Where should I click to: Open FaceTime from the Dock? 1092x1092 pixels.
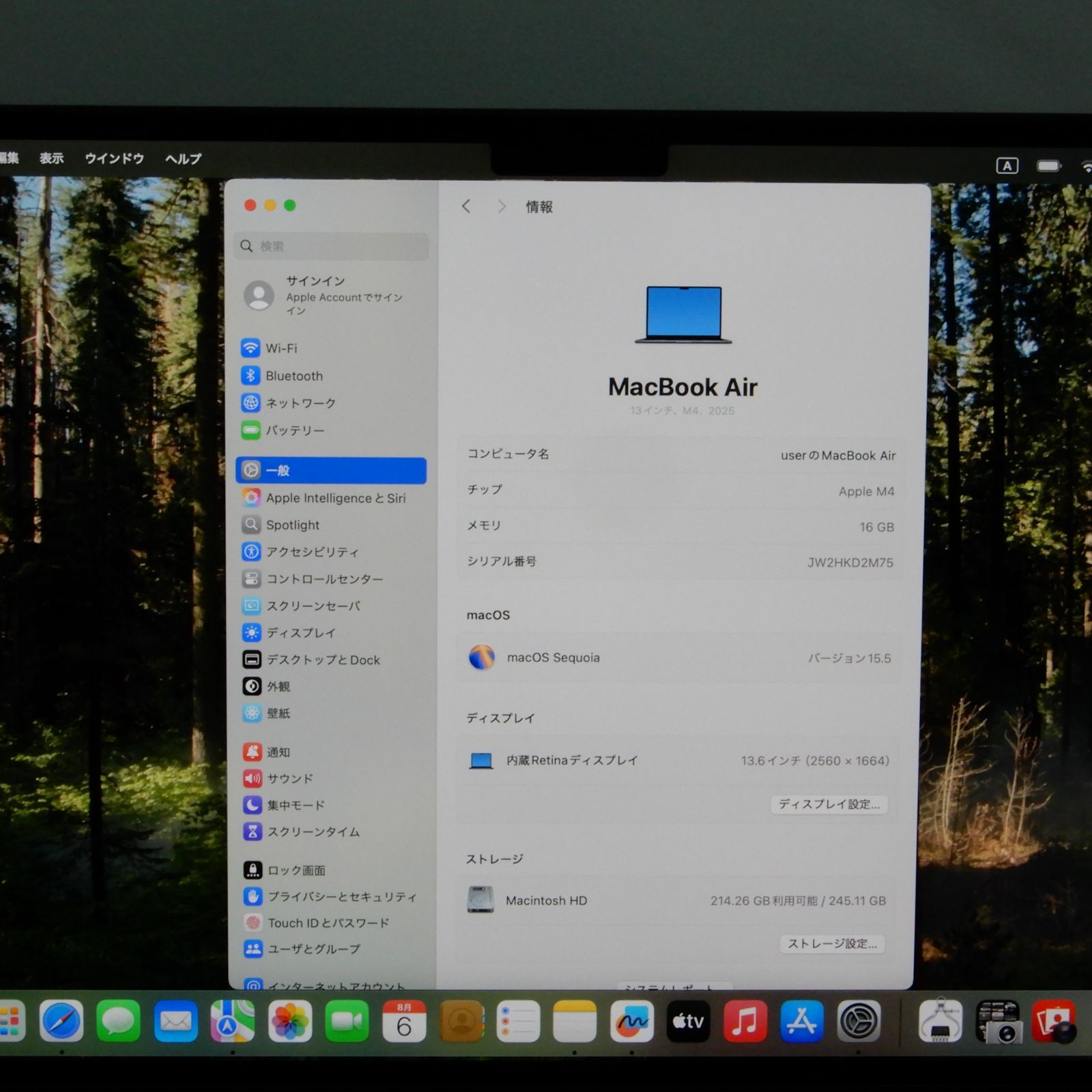(347, 1021)
